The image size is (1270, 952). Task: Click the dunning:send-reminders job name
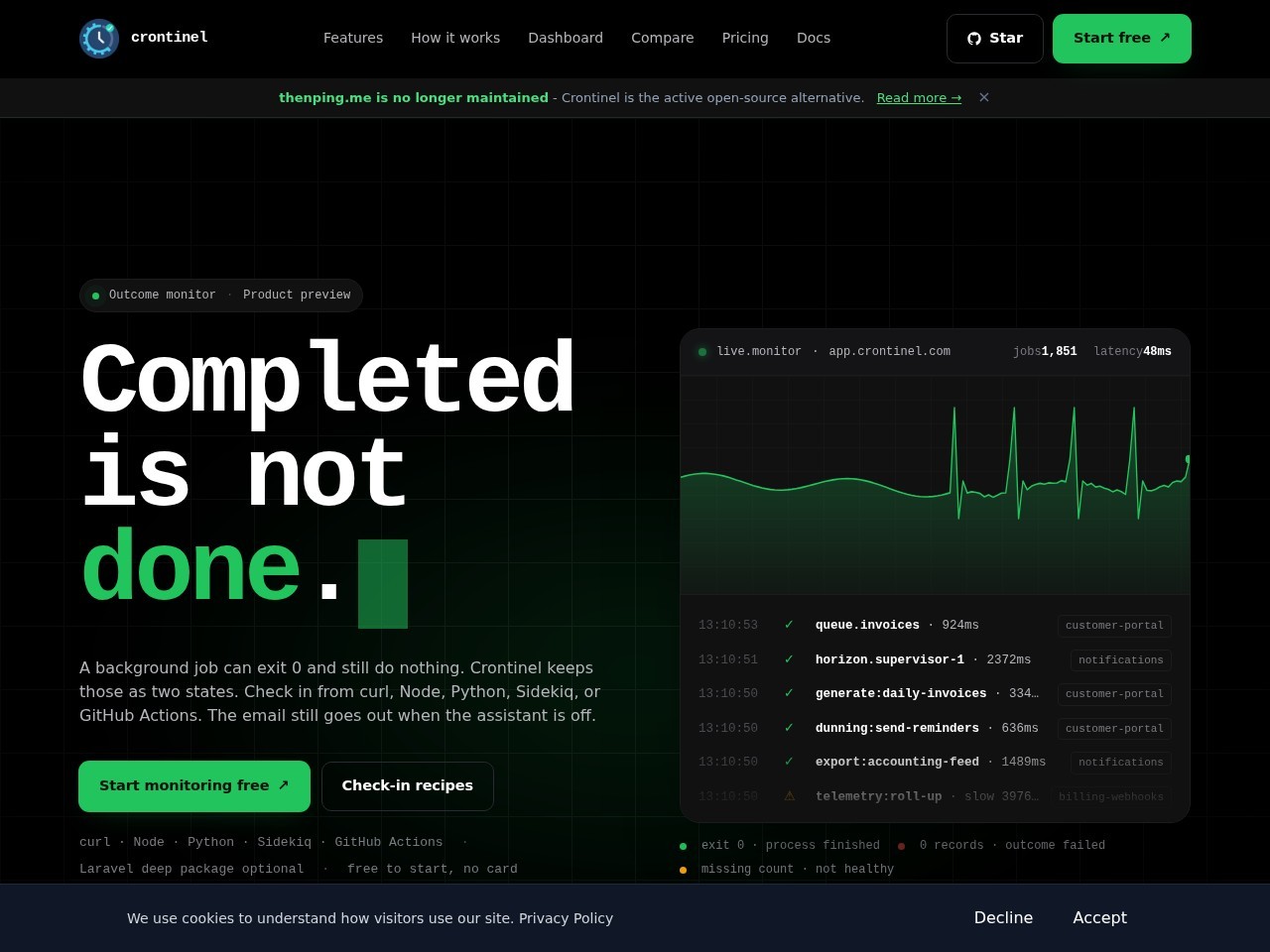pos(897,728)
